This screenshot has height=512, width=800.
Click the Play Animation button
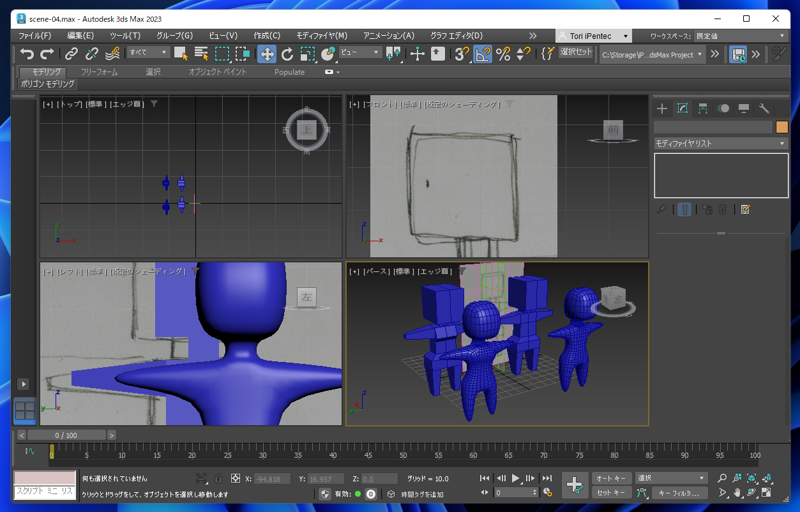pyautogui.click(x=515, y=478)
